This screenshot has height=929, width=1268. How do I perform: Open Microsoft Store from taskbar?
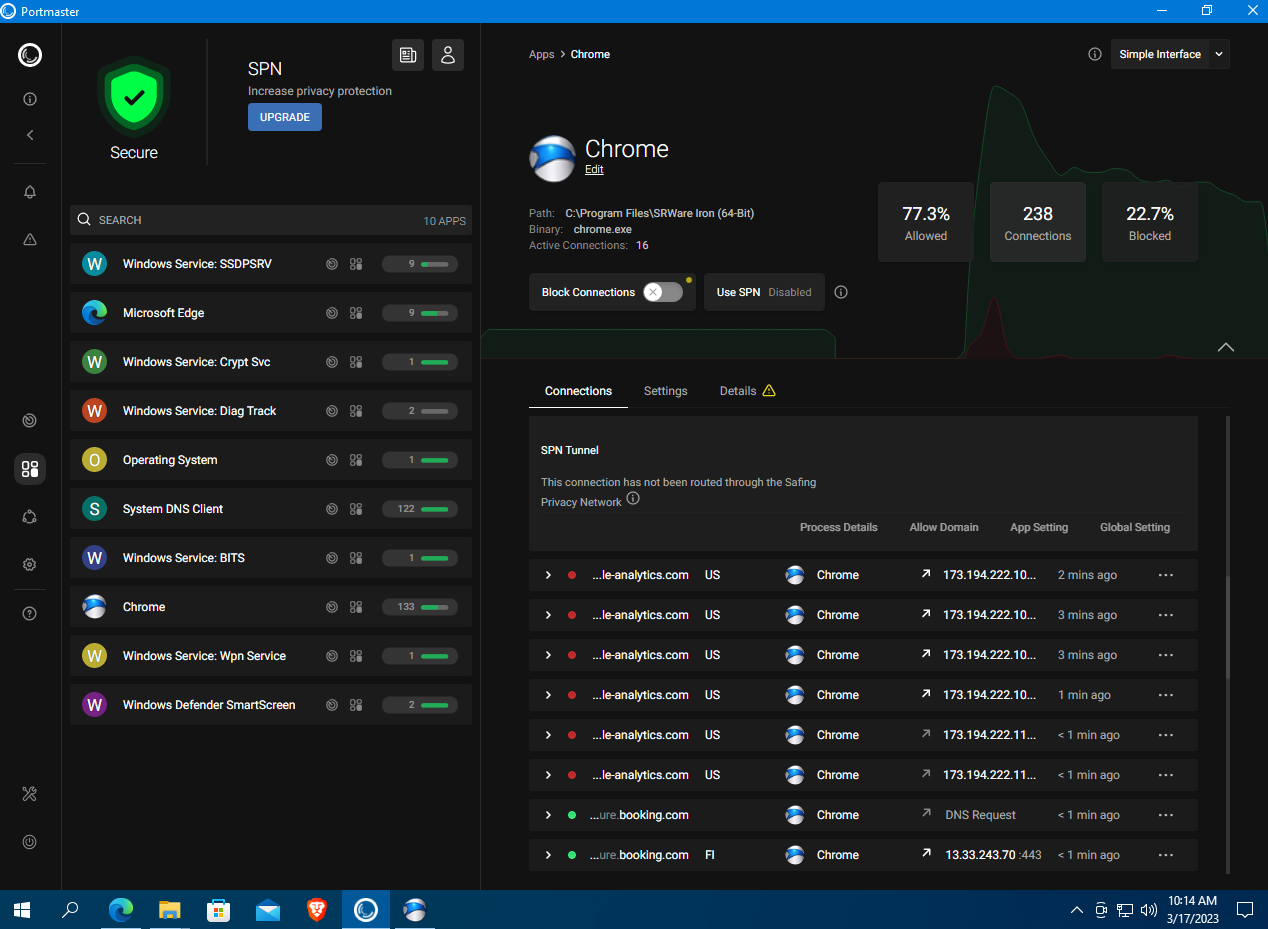click(x=219, y=910)
